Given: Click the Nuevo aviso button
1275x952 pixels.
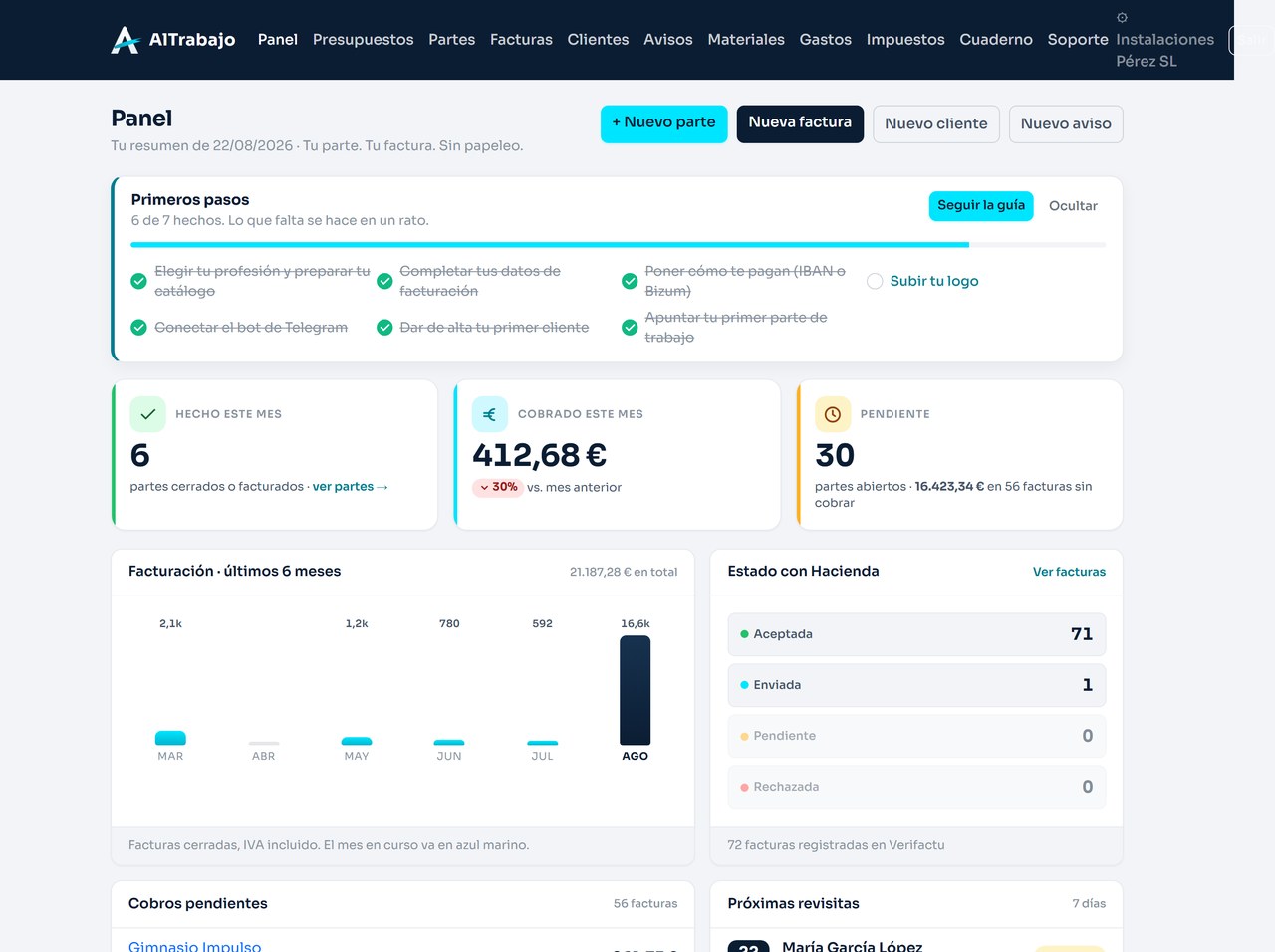Looking at the screenshot, I should click(1066, 123).
